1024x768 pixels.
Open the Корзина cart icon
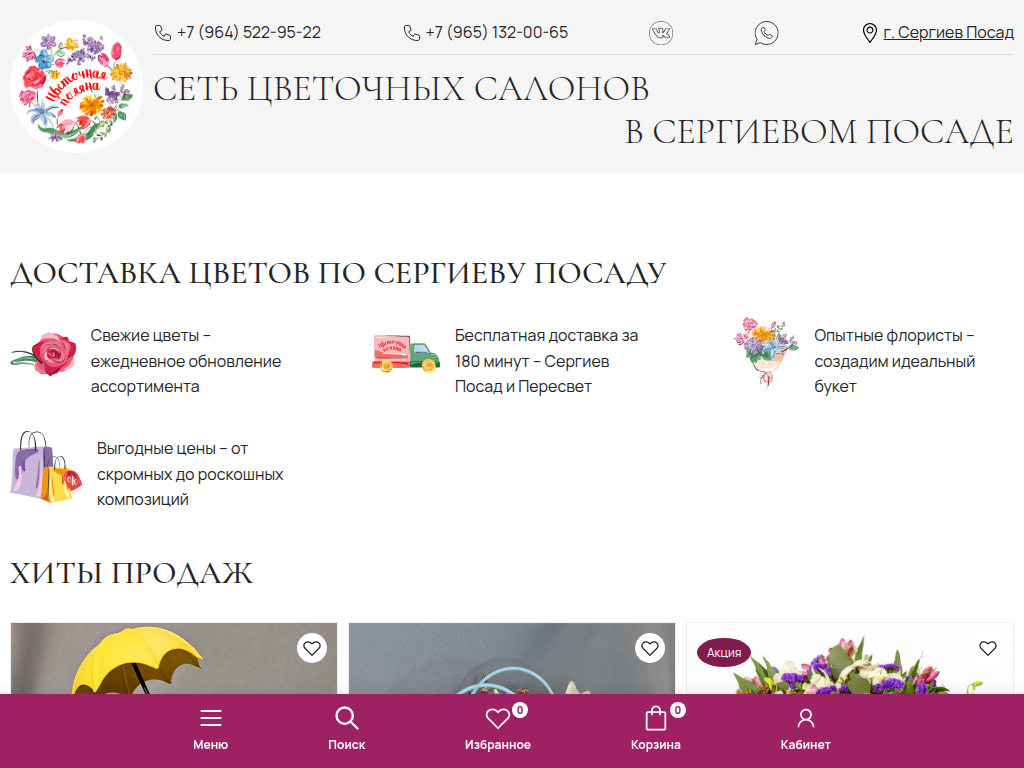[x=655, y=717]
